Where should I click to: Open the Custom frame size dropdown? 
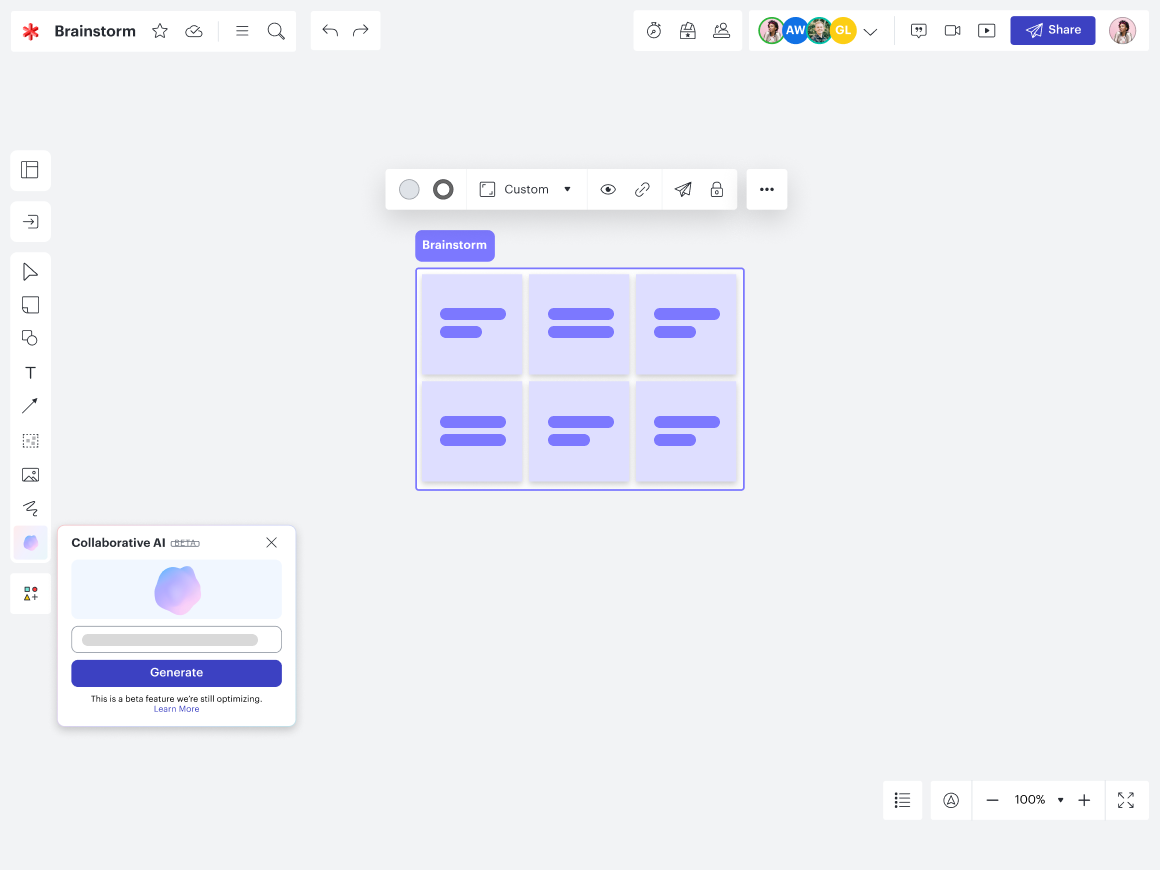click(x=526, y=189)
